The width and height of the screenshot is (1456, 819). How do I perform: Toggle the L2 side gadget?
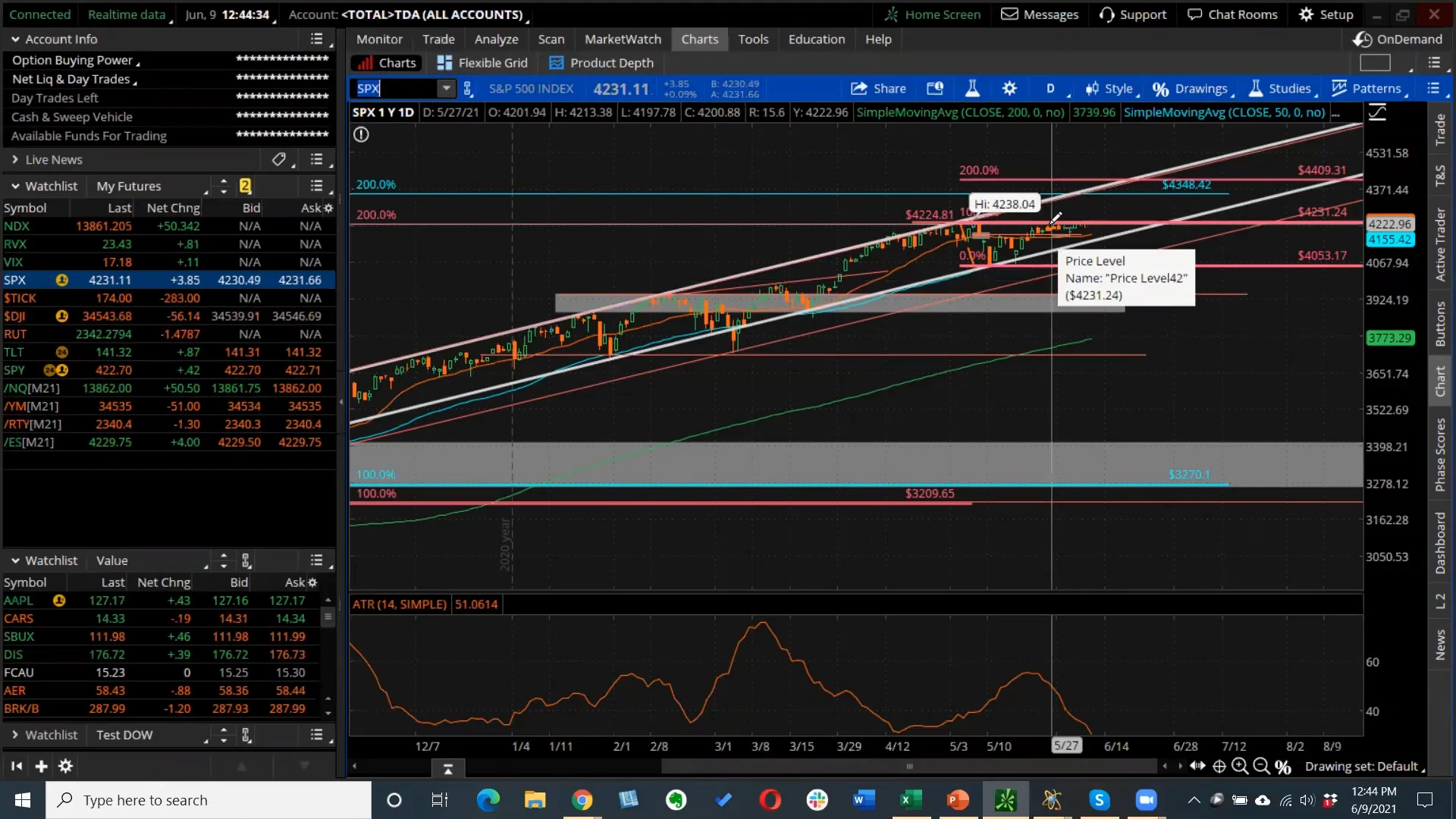(1440, 601)
